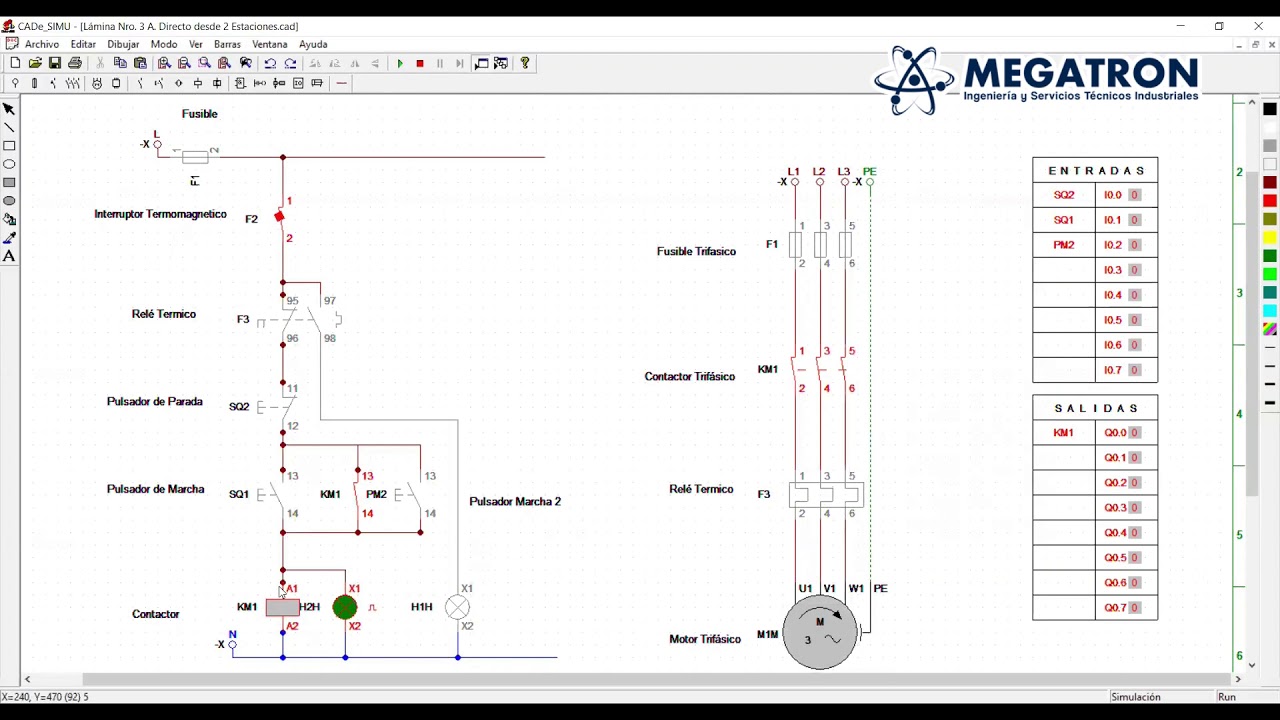The width and height of the screenshot is (1280, 720).
Task: Toggle input bit I0.1 value
Action: coord(1134,220)
